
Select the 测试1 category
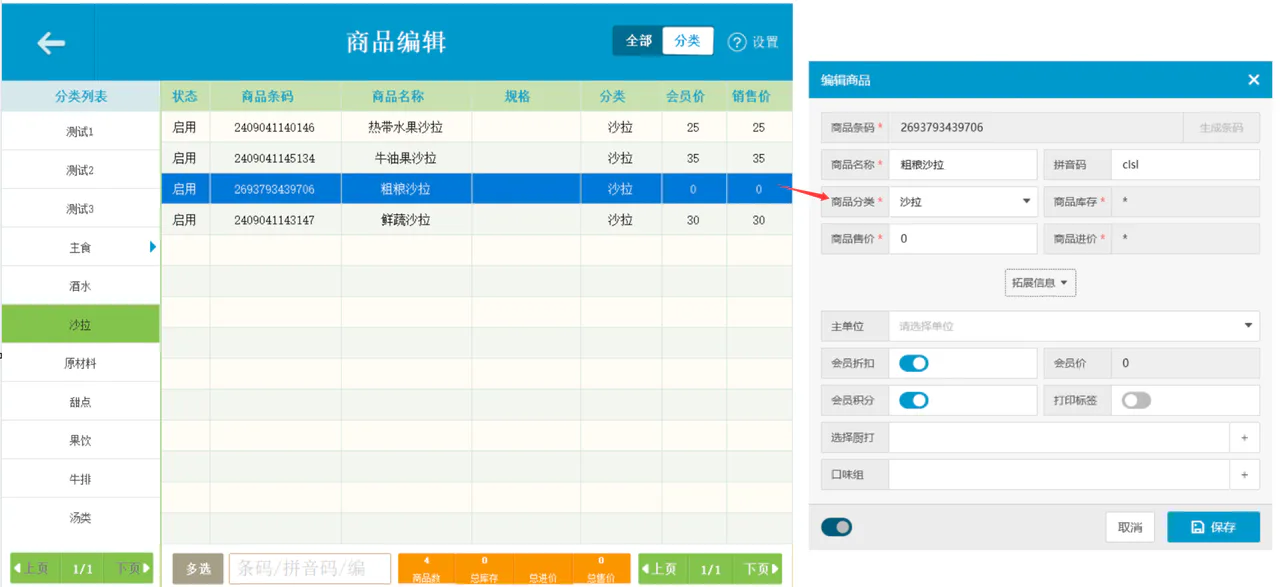point(80,132)
